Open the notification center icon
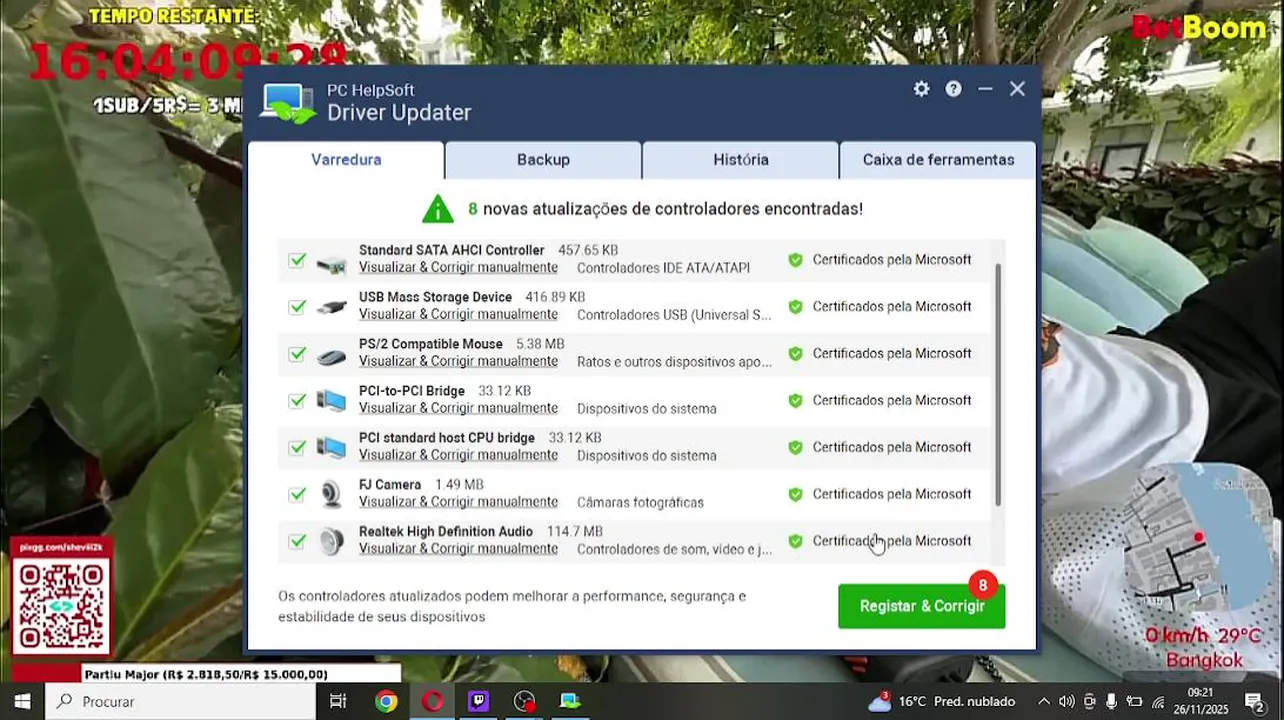This screenshot has width=1284, height=720. 1254,701
